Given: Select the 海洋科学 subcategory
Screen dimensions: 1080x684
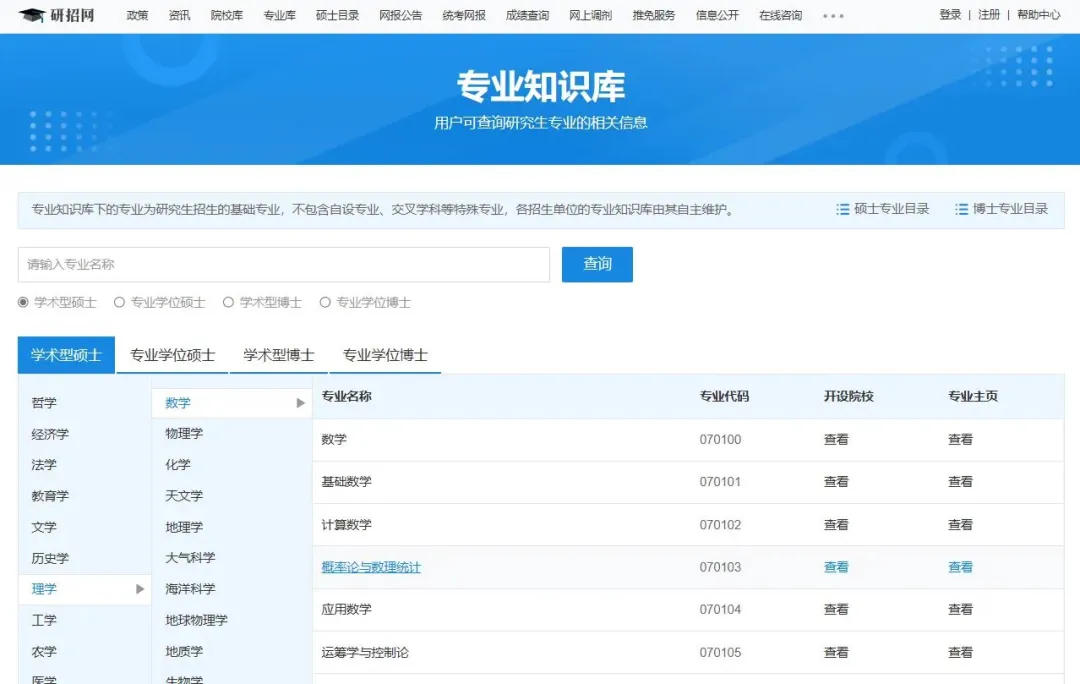Looking at the screenshot, I should (190, 589).
